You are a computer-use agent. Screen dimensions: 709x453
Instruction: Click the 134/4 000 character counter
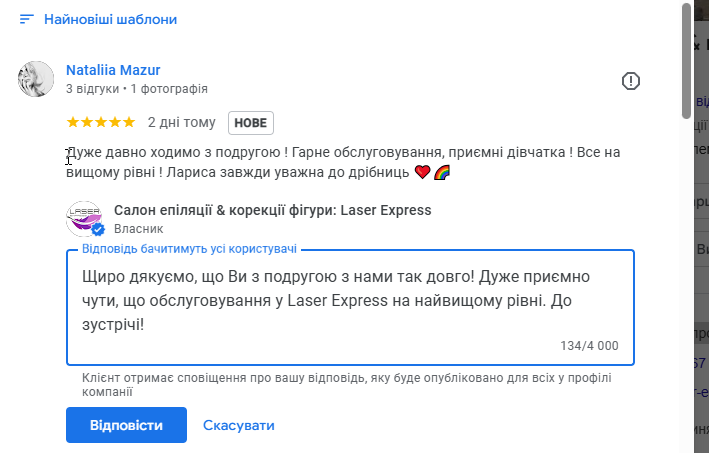coord(590,346)
